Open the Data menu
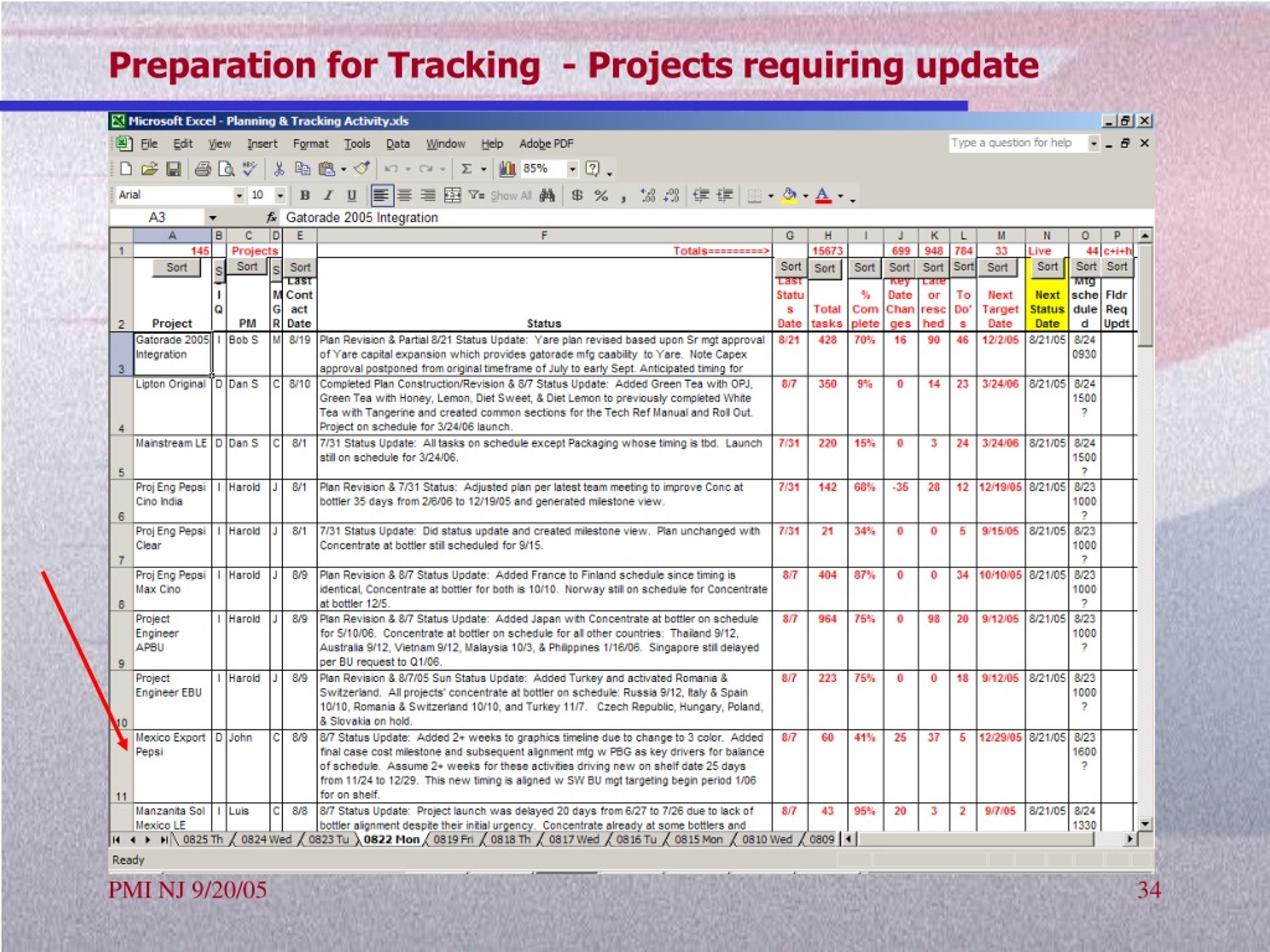The width and height of the screenshot is (1270, 952). (397, 143)
